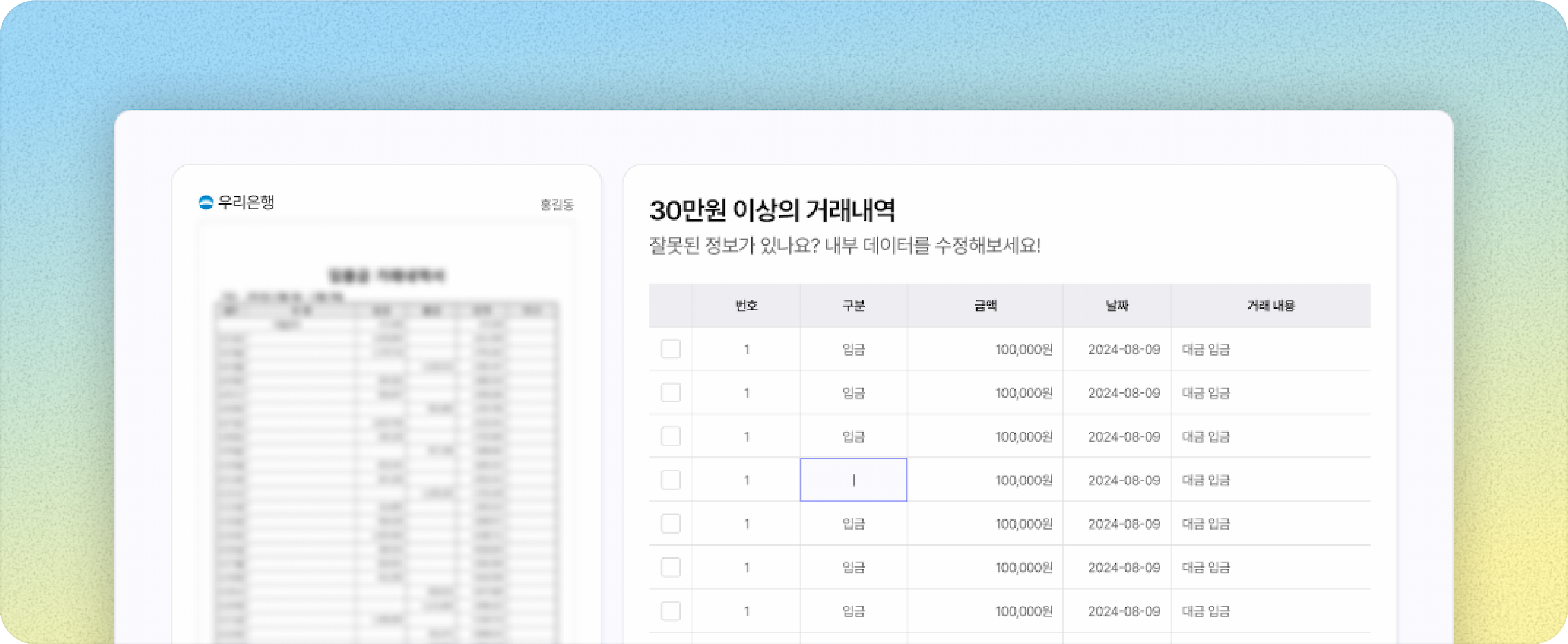The height and width of the screenshot is (644, 1568).
Task: Check the fifth transaction row checkbox
Action: coord(671,524)
